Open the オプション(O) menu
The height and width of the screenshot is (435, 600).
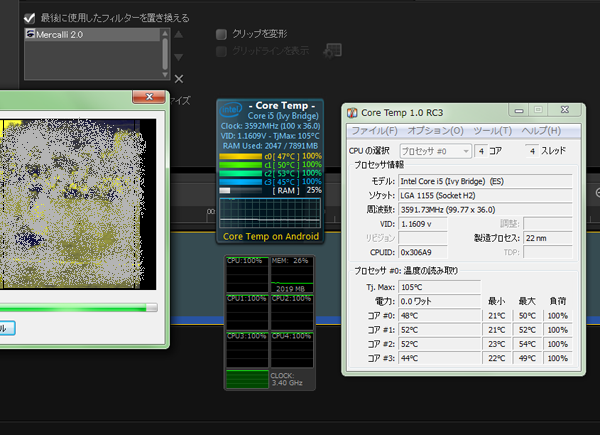pyautogui.click(x=435, y=131)
